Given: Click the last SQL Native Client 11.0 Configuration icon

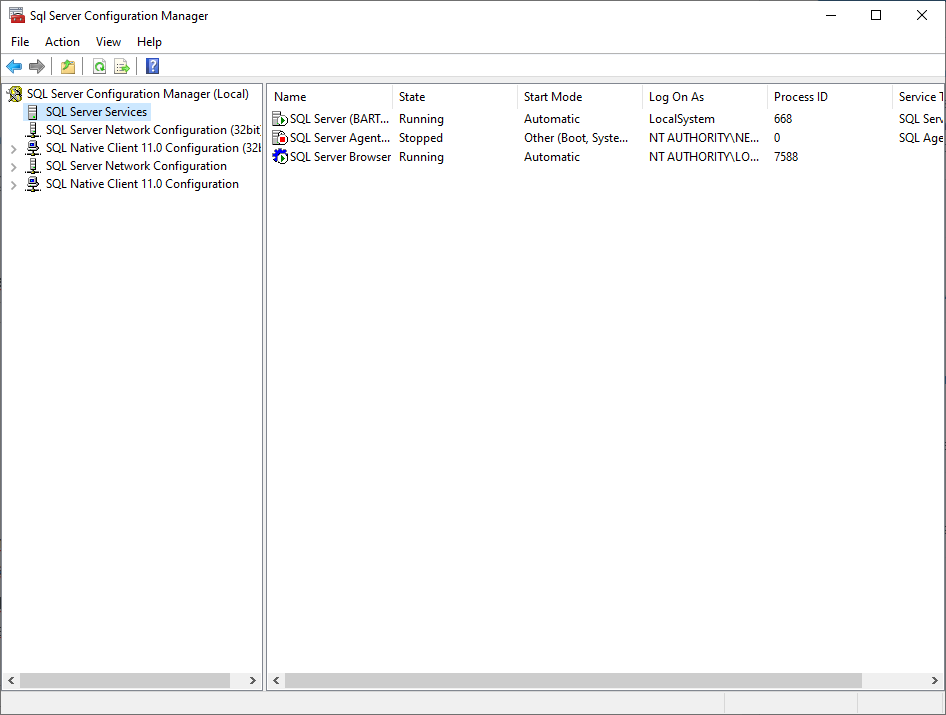Looking at the screenshot, I should pos(33,184).
